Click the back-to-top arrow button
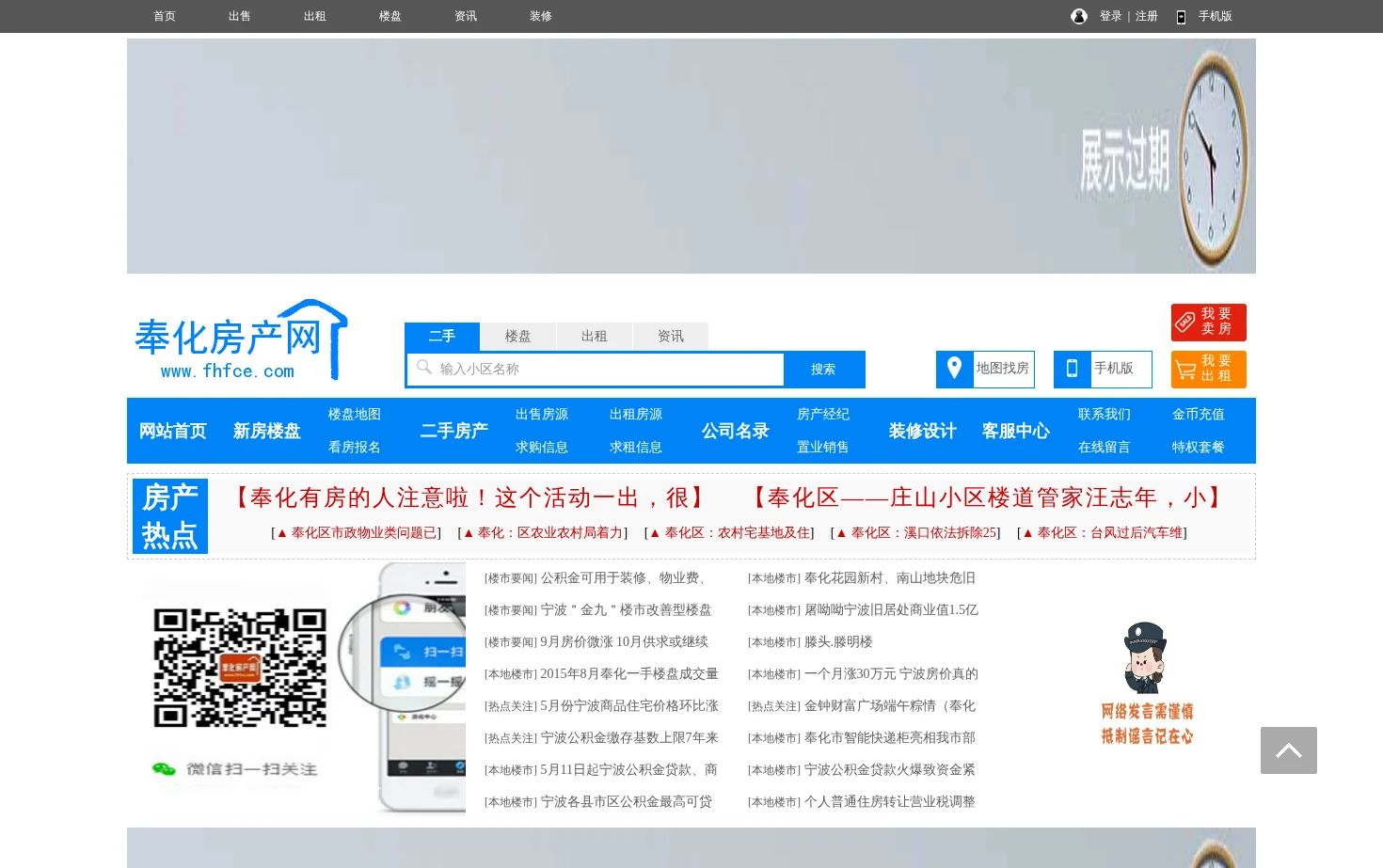This screenshot has height=868, width=1383. (x=1289, y=750)
